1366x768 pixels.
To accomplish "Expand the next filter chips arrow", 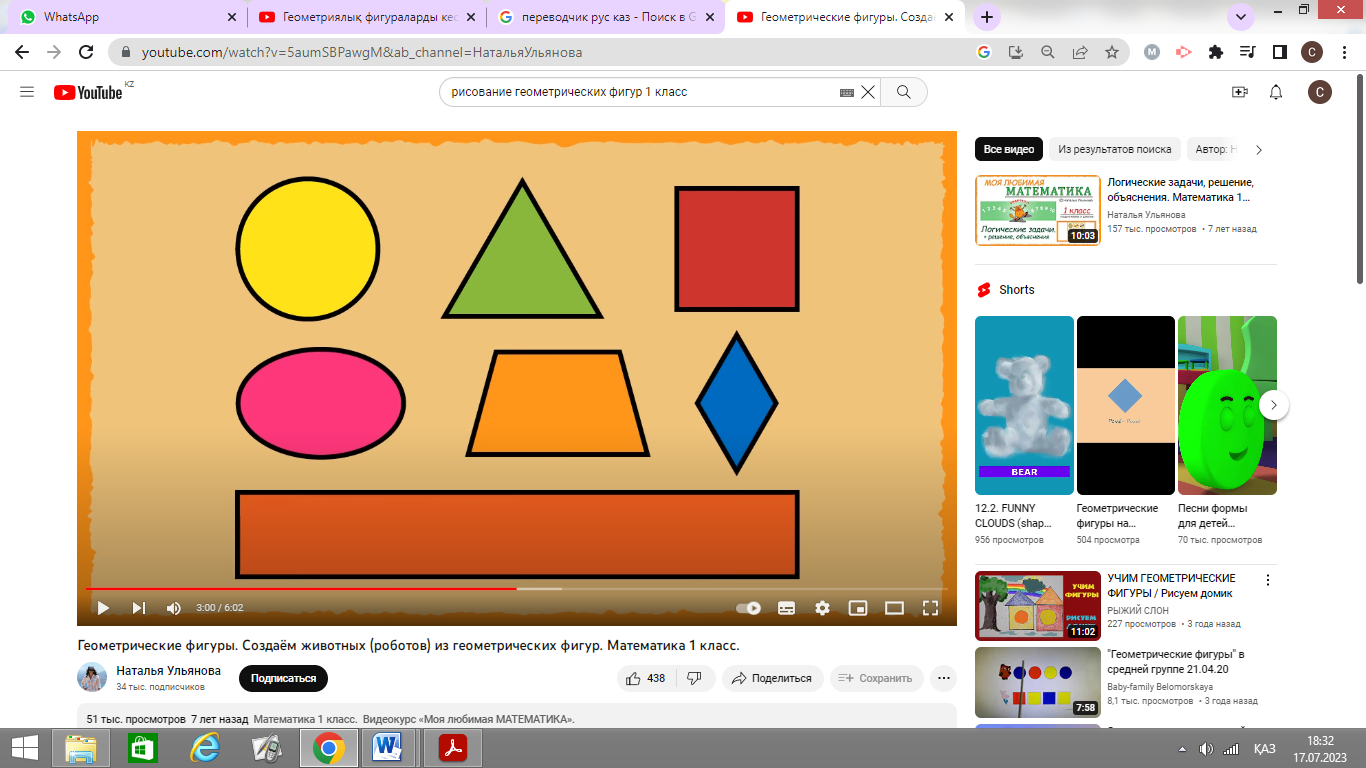I will (1259, 150).
